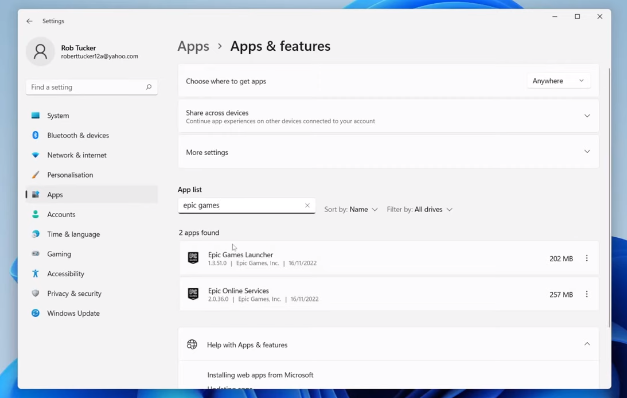Image resolution: width=627 pixels, height=398 pixels.
Task: Select the Apps sidebar icon
Action: 36,194
